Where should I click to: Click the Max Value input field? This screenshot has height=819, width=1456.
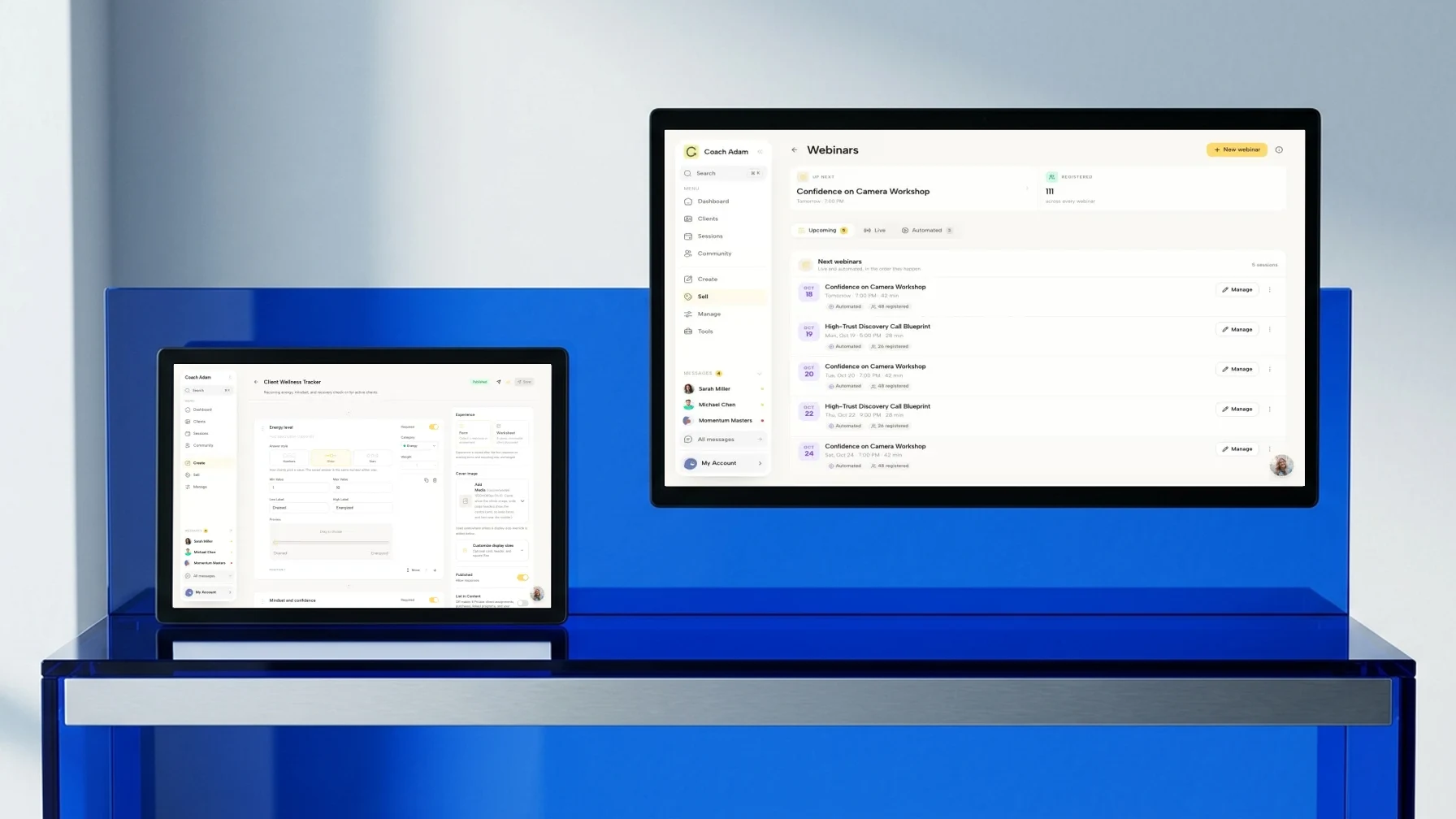(x=362, y=487)
